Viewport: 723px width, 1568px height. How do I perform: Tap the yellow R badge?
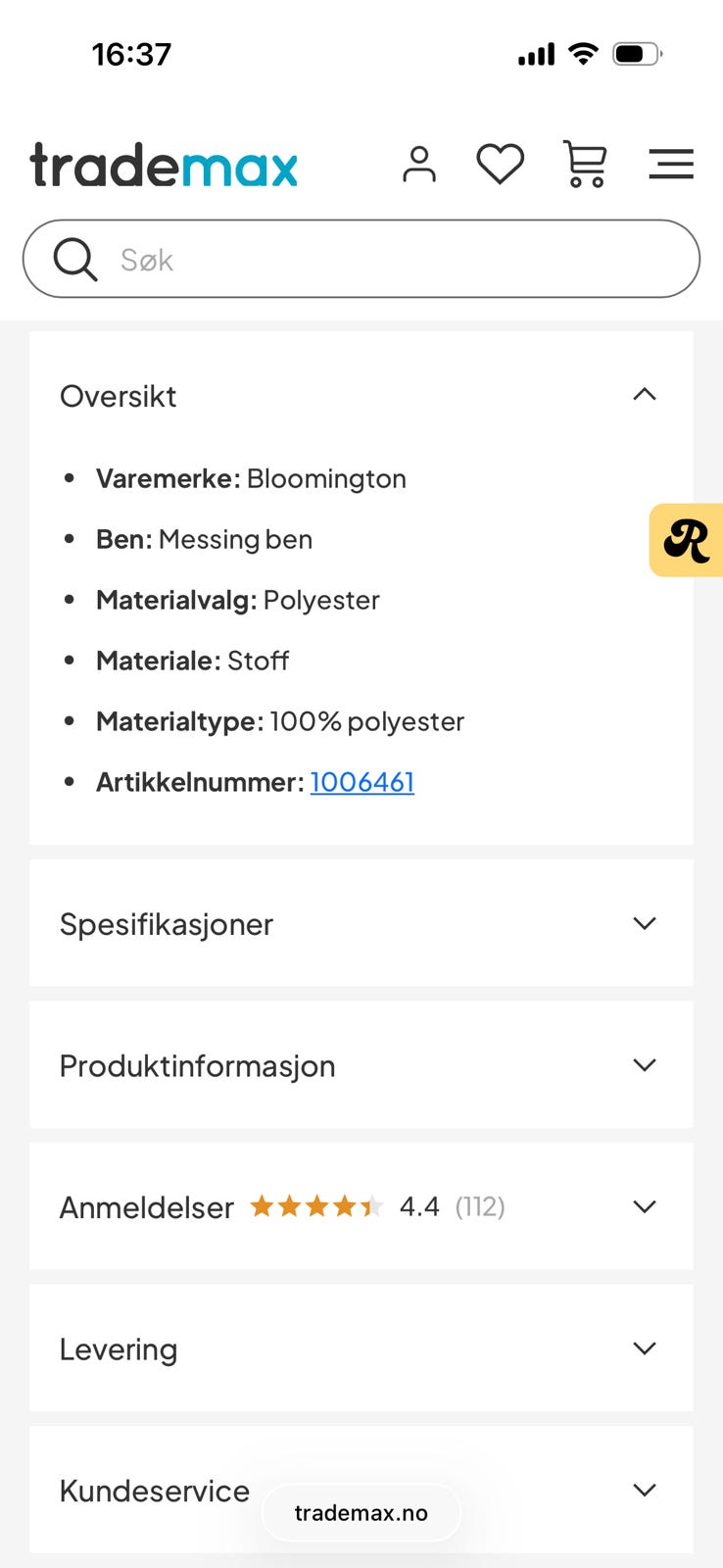687,540
